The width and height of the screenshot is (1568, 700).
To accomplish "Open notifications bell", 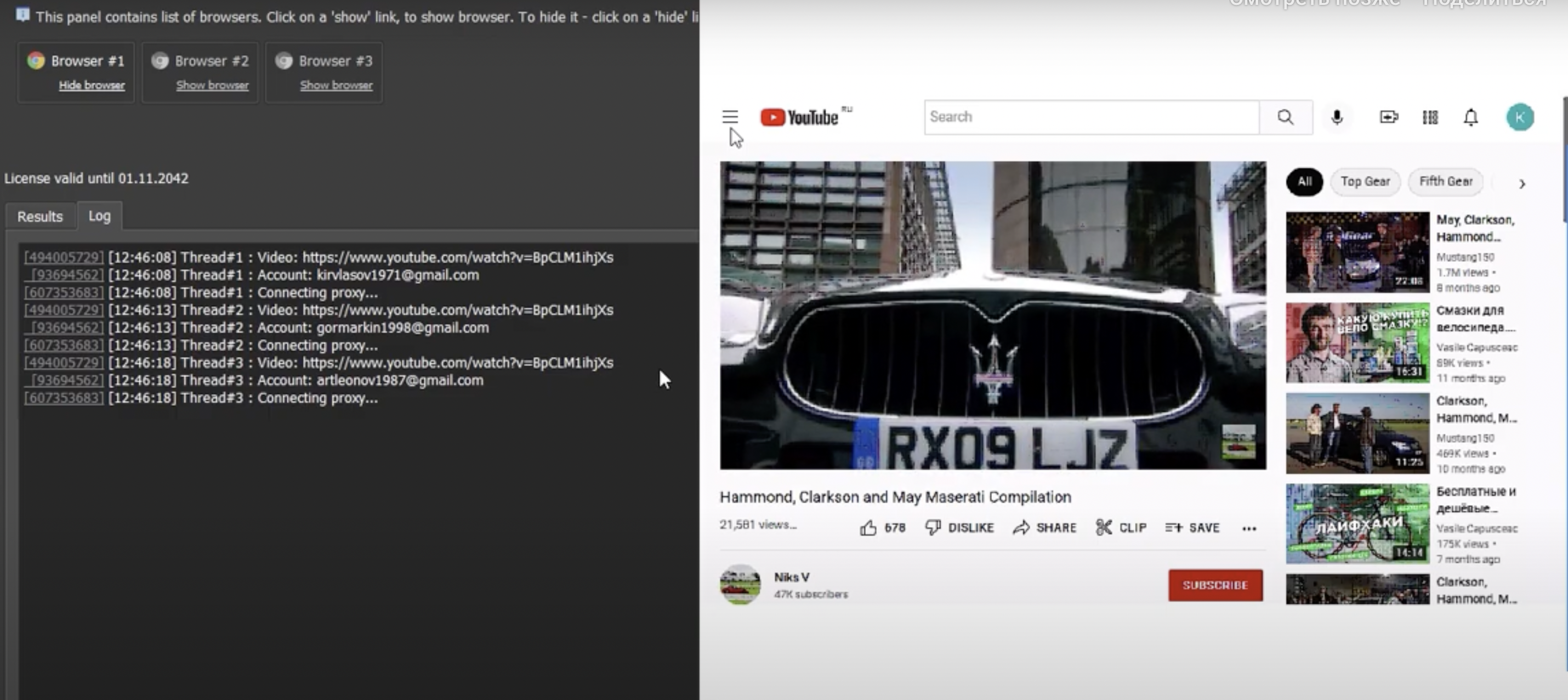I will click(x=1470, y=117).
